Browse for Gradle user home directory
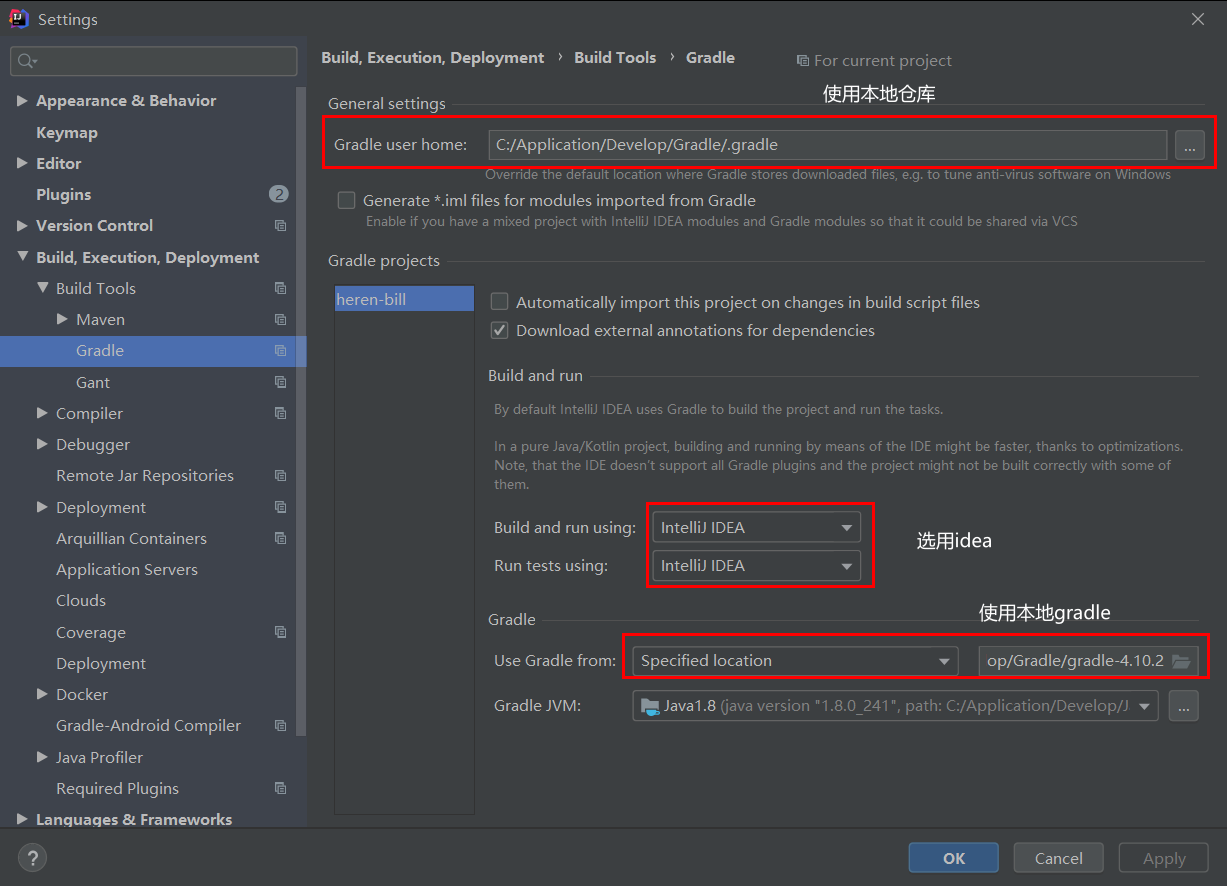Screen dimensions: 1227x886 (1189, 145)
